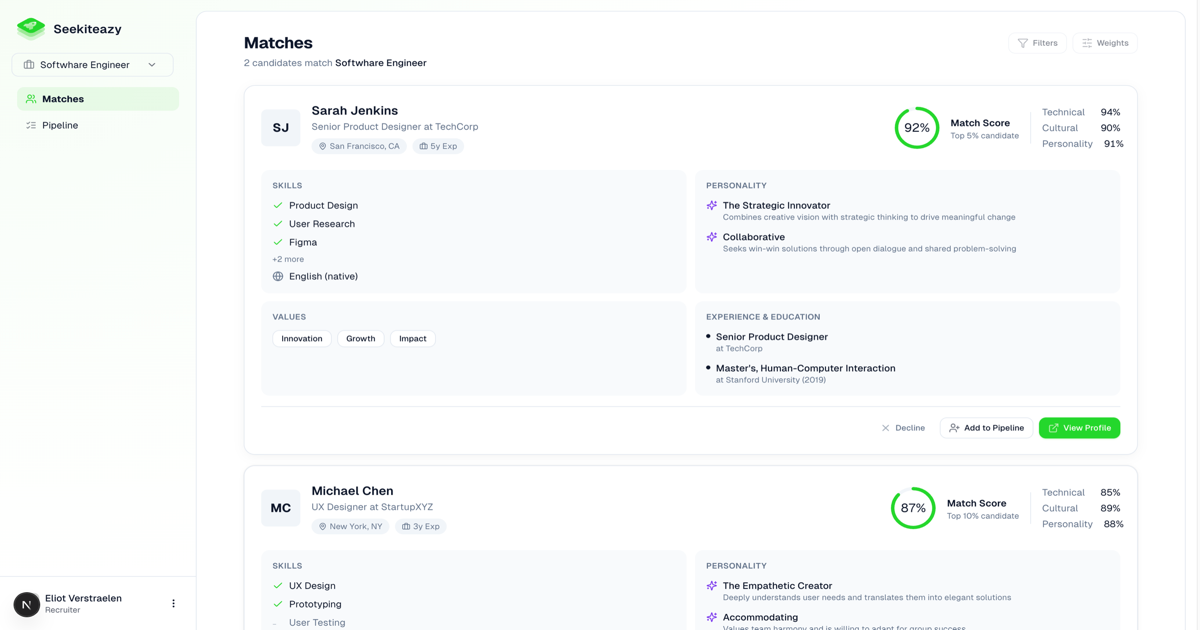Click the Sarah Jenkins name heading
Image resolution: width=1200 pixels, height=630 pixels.
pyautogui.click(x=354, y=111)
